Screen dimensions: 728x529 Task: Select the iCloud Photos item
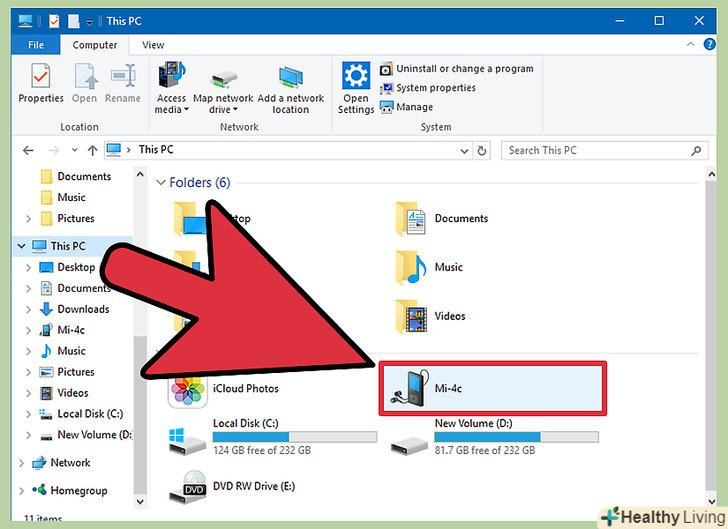(224, 389)
